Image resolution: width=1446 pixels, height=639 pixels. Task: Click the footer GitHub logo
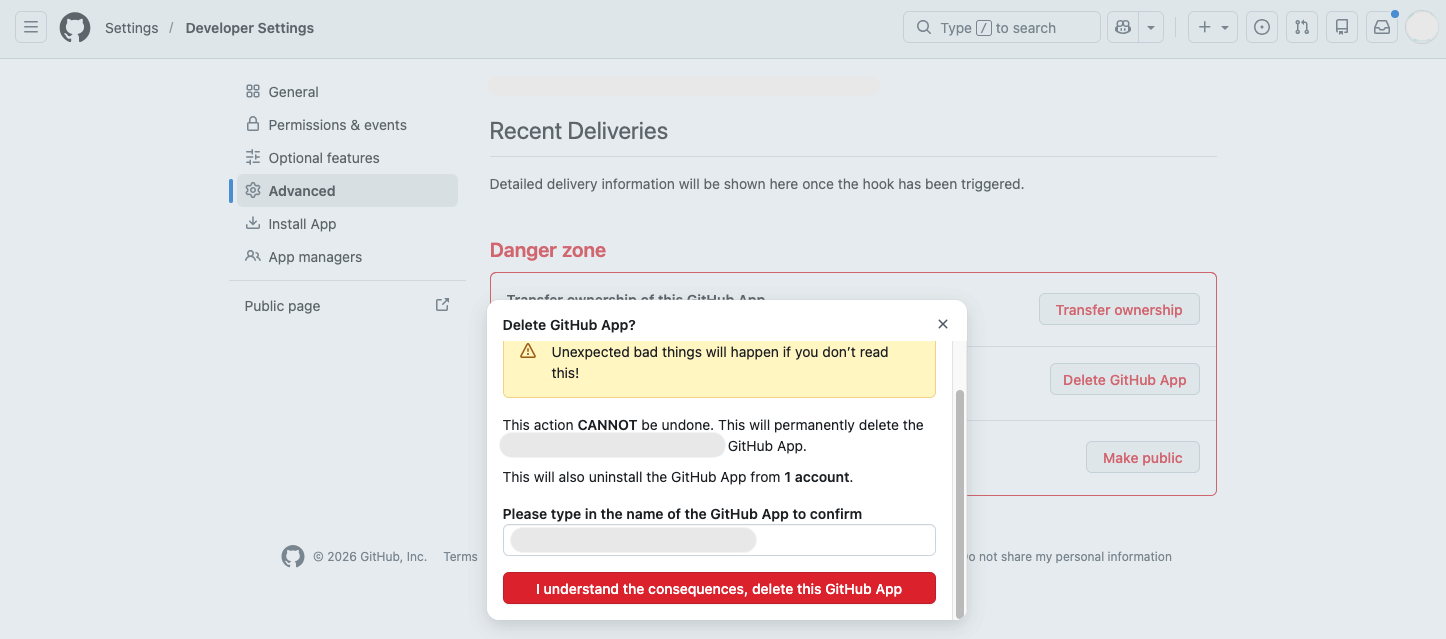[x=293, y=557]
